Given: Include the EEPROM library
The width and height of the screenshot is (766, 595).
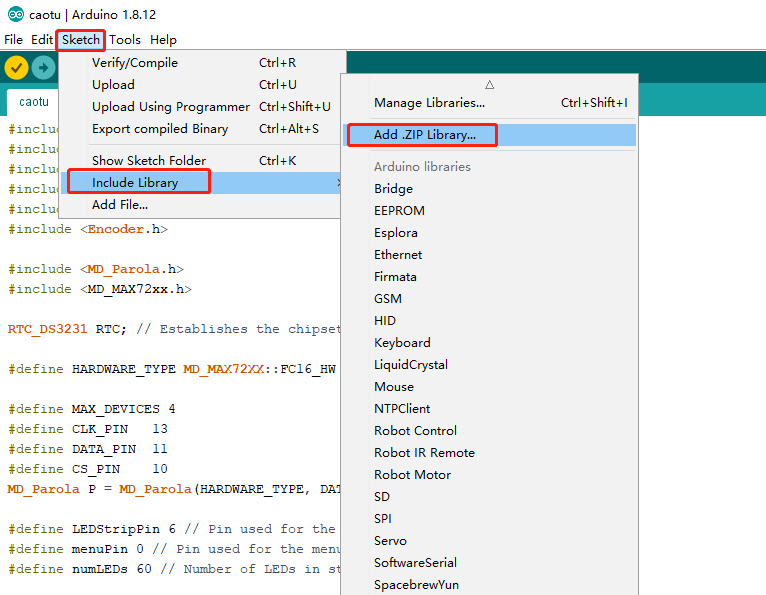Looking at the screenshot, I should pyautogui.click(x=489, y=211).
